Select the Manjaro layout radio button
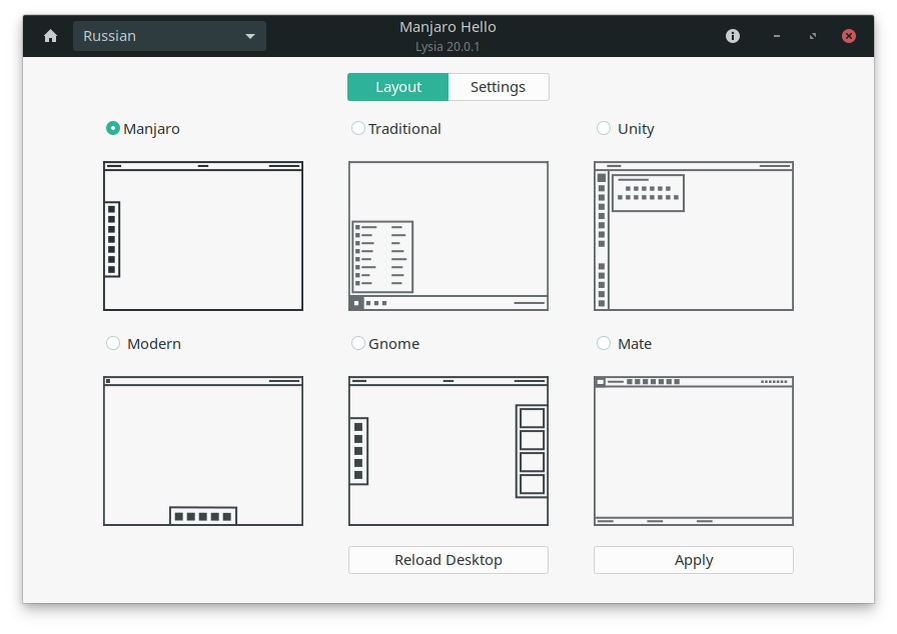Screen dimensions: 897x634 coord(113,128)
